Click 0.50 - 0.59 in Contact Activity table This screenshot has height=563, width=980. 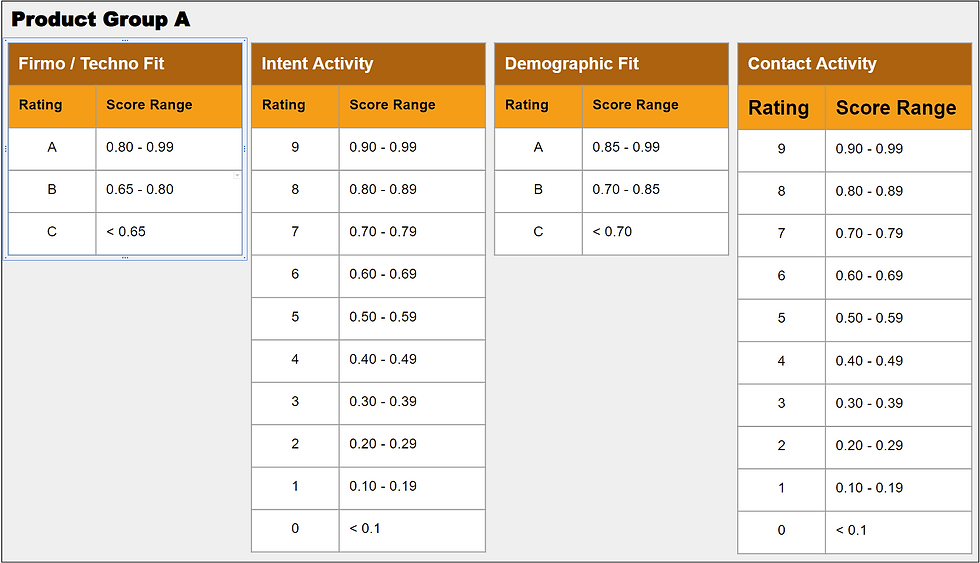pyautogui.click(x=899, y=321)
